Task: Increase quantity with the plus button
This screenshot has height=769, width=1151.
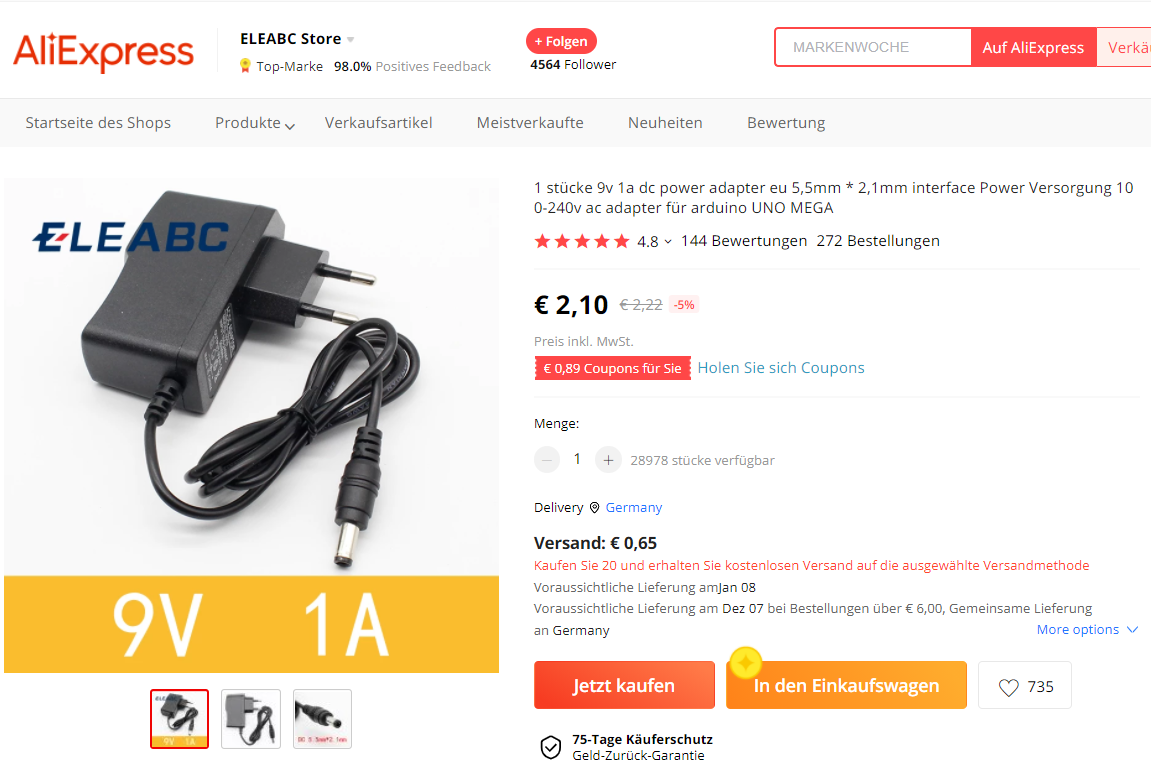Action: (x=608, y=460)
